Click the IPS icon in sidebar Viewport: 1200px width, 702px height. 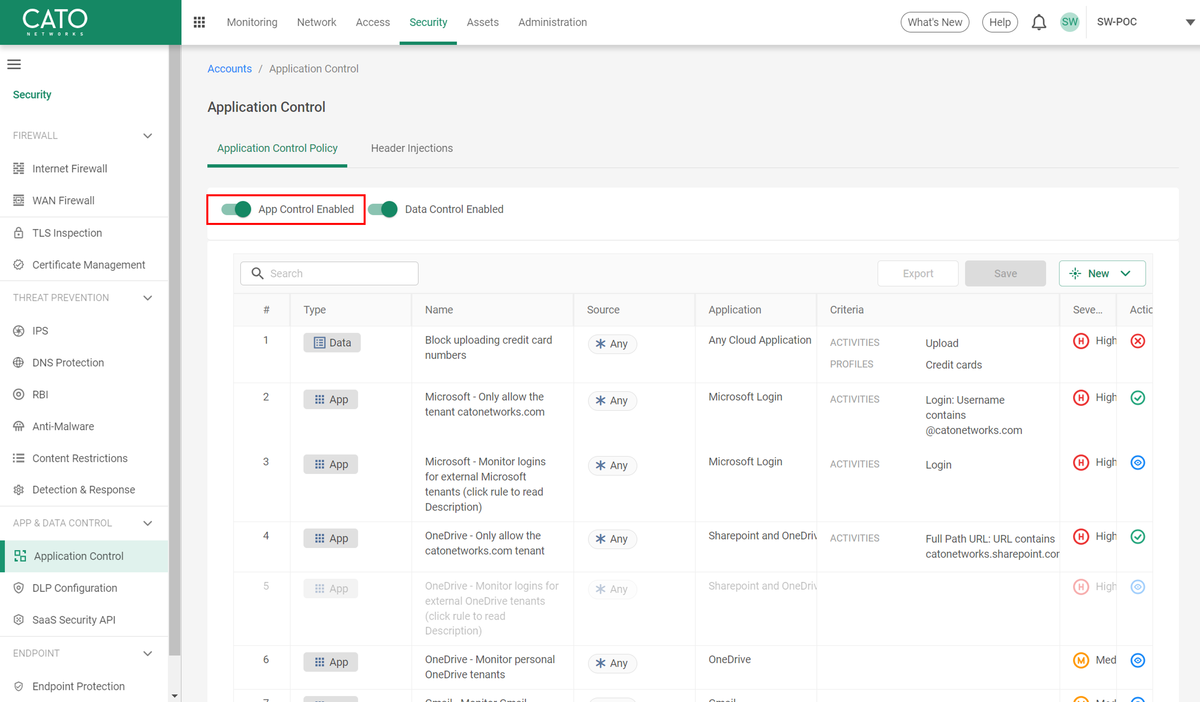[x=19, y=331]
